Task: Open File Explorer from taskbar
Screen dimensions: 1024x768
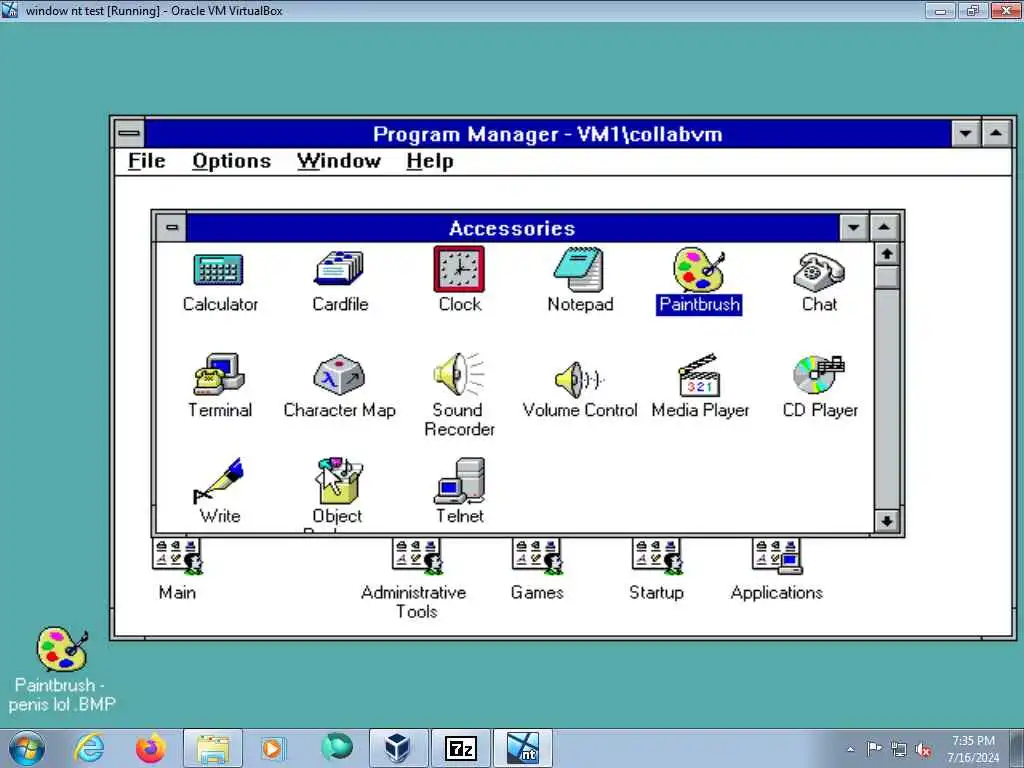Action: pos(212,748)
